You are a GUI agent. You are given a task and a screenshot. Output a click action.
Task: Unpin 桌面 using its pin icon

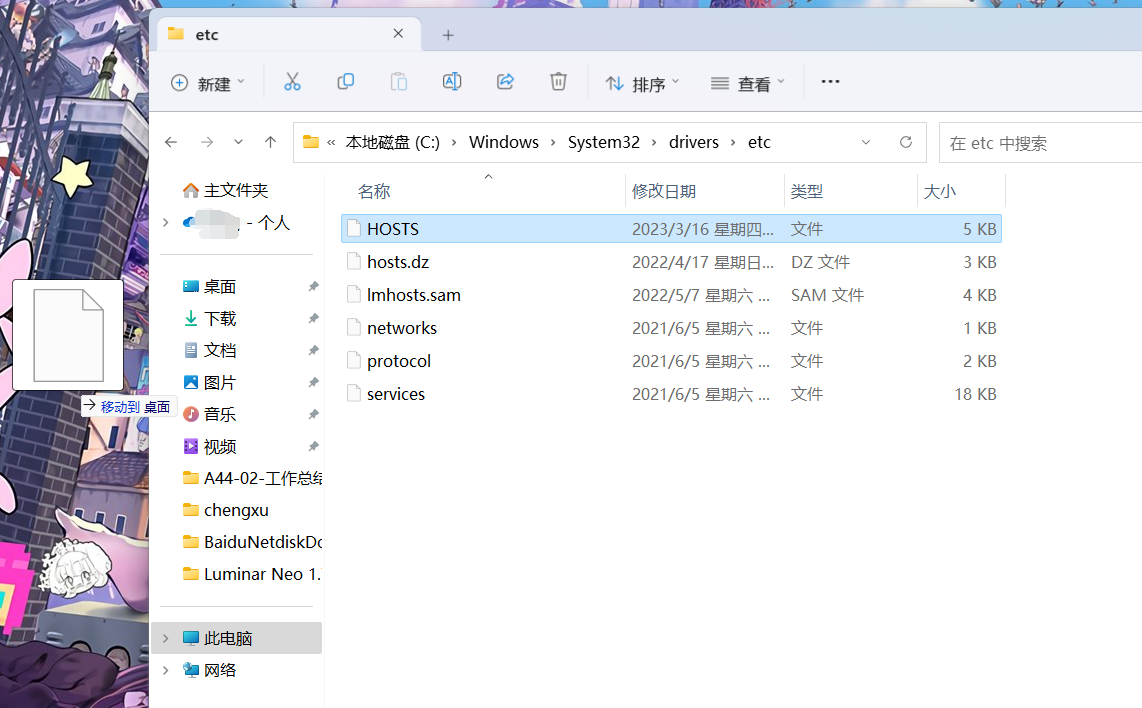pos(313,286)
